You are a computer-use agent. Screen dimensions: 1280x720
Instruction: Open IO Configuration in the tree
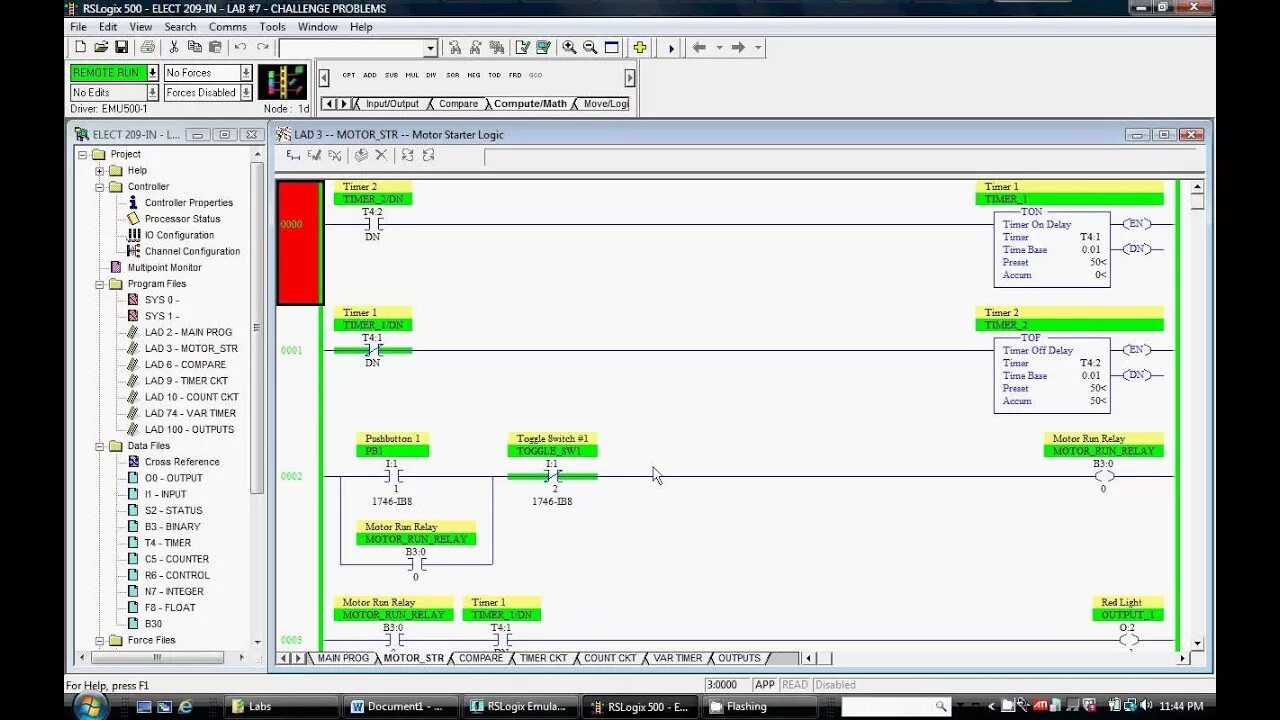[x=179, y=235]
